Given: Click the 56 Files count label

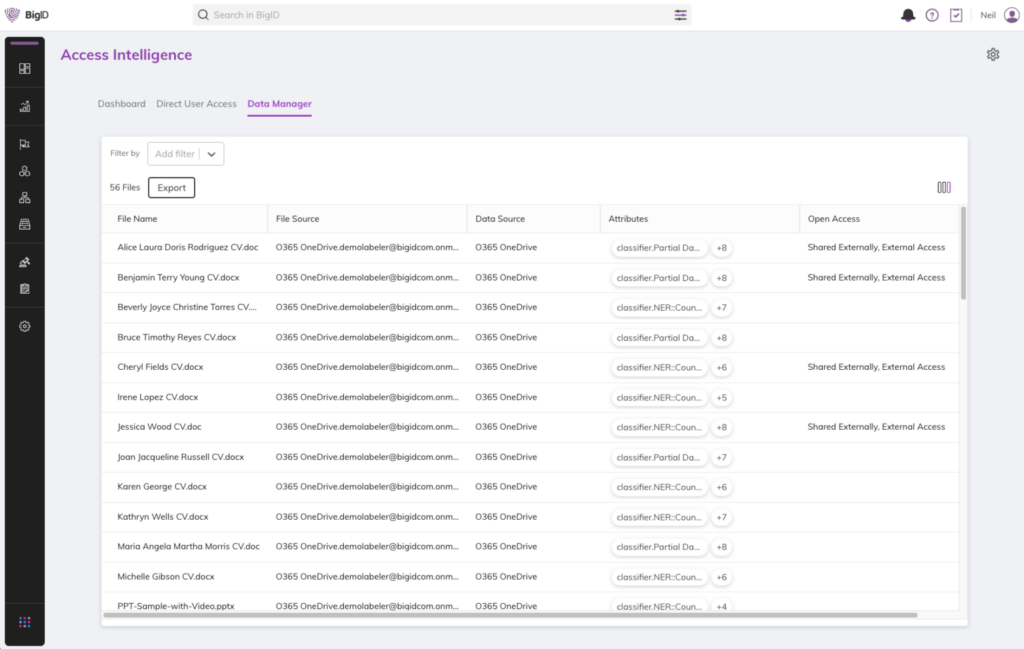Looking at the screenshot, I should pos(125,187).
